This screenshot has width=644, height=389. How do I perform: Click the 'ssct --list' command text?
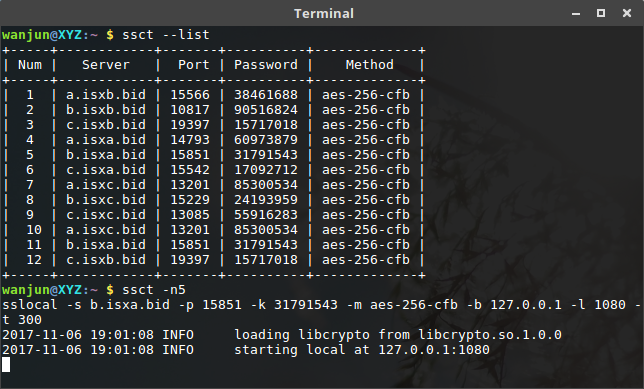166,35
